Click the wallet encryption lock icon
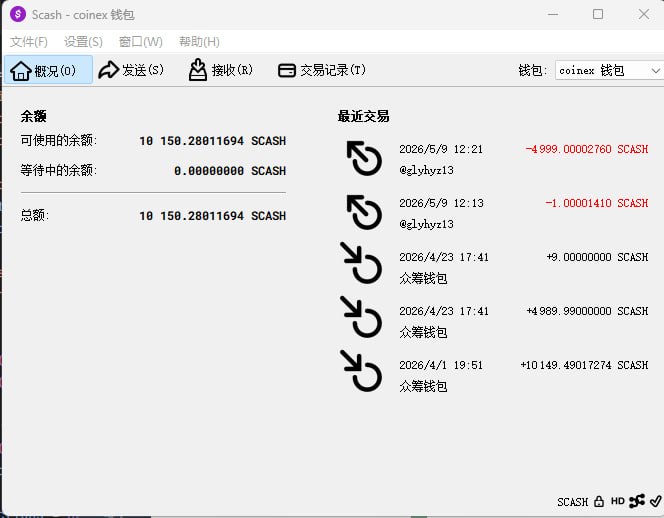 [x=599, y=501]
